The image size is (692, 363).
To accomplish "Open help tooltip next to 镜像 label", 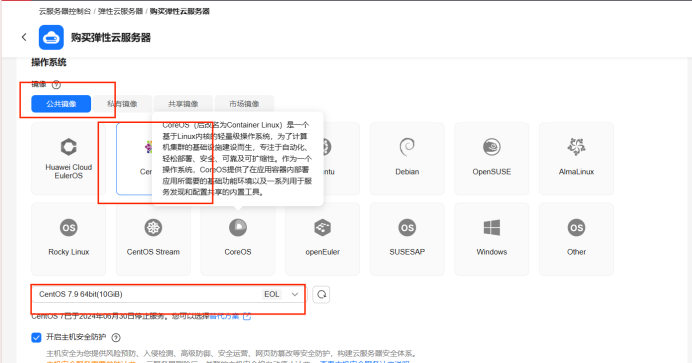I will pos(56,84).
